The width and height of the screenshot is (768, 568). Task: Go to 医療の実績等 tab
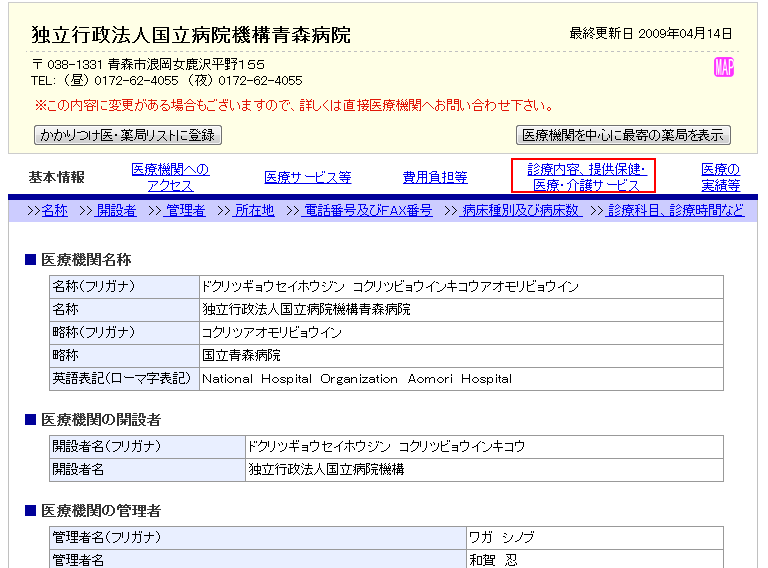click(720, 177)
